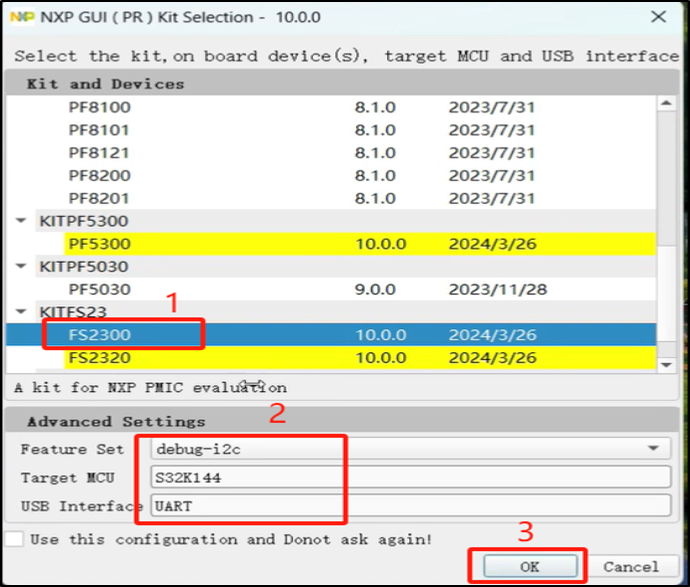Collapse the KITPF5030 tree group
This screenshot has width=690, height=587.
[20, 267]
